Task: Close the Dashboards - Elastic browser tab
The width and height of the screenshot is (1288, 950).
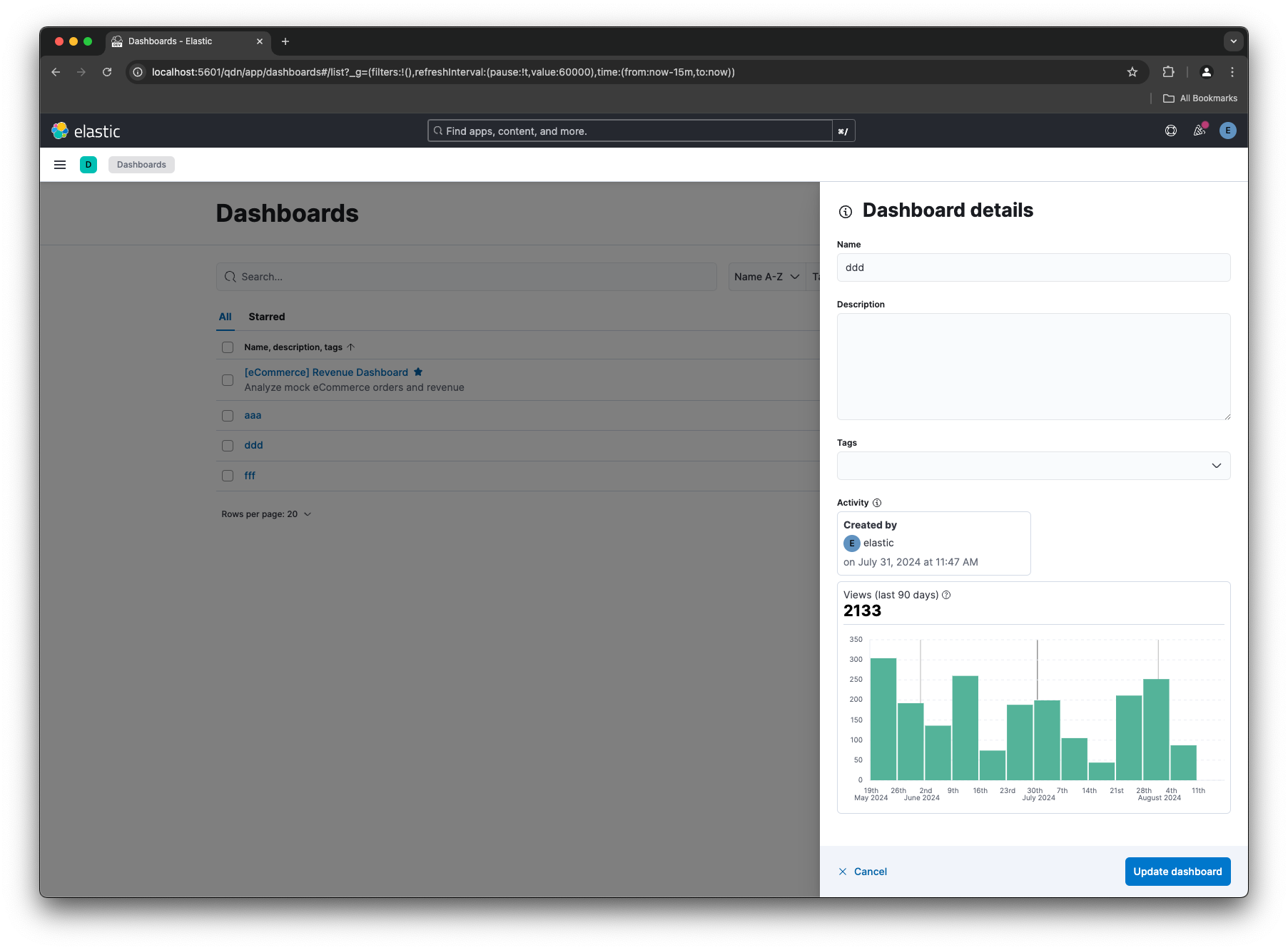Action: pos(260,41)
